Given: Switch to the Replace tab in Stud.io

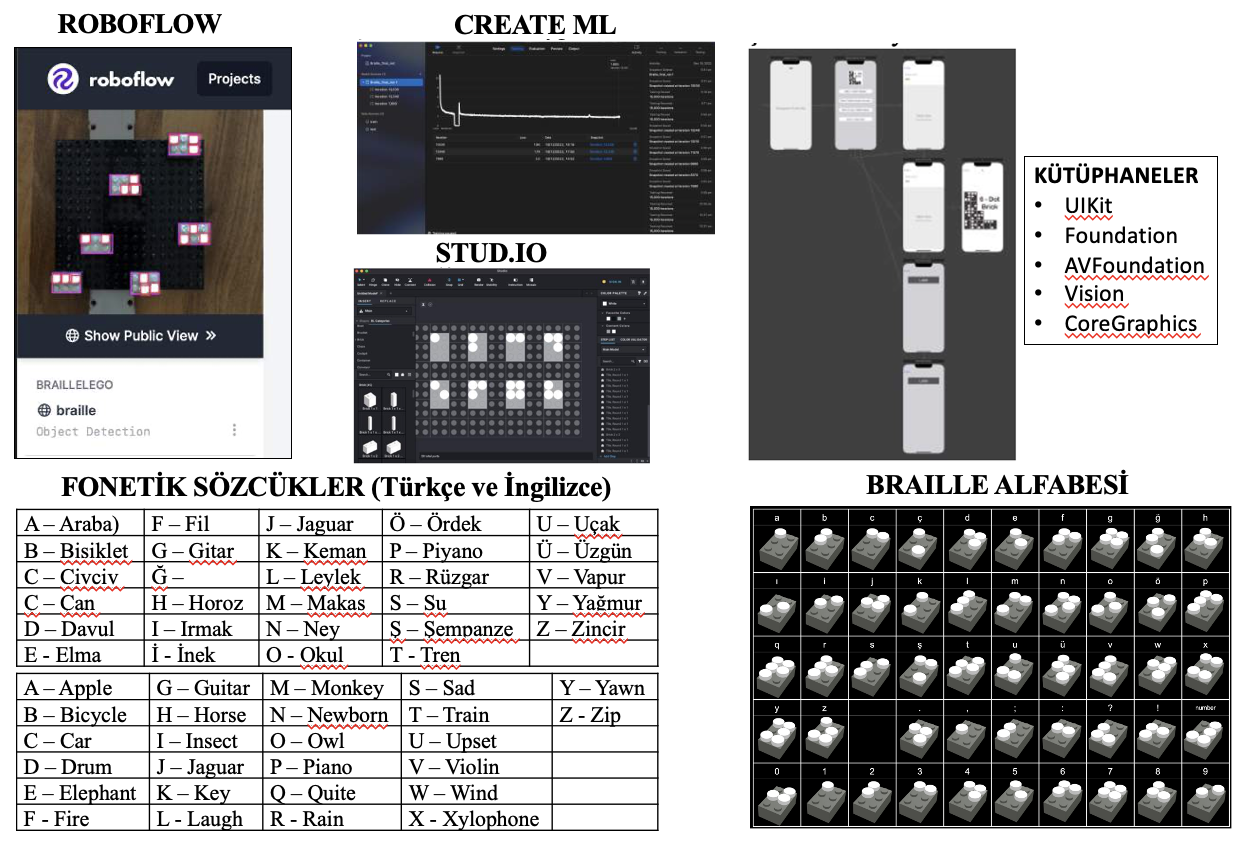Looking at the screenshot, I should [389, 299].
